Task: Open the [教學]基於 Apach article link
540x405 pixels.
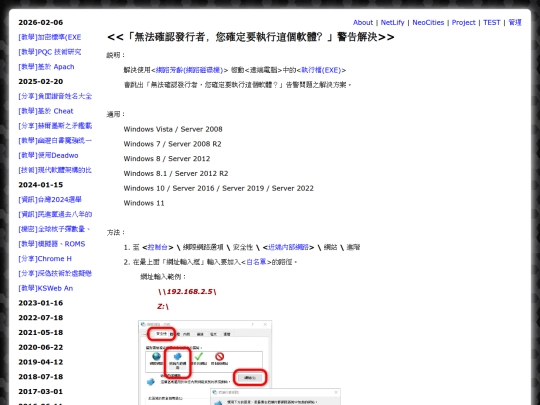Action: point(46,67)
